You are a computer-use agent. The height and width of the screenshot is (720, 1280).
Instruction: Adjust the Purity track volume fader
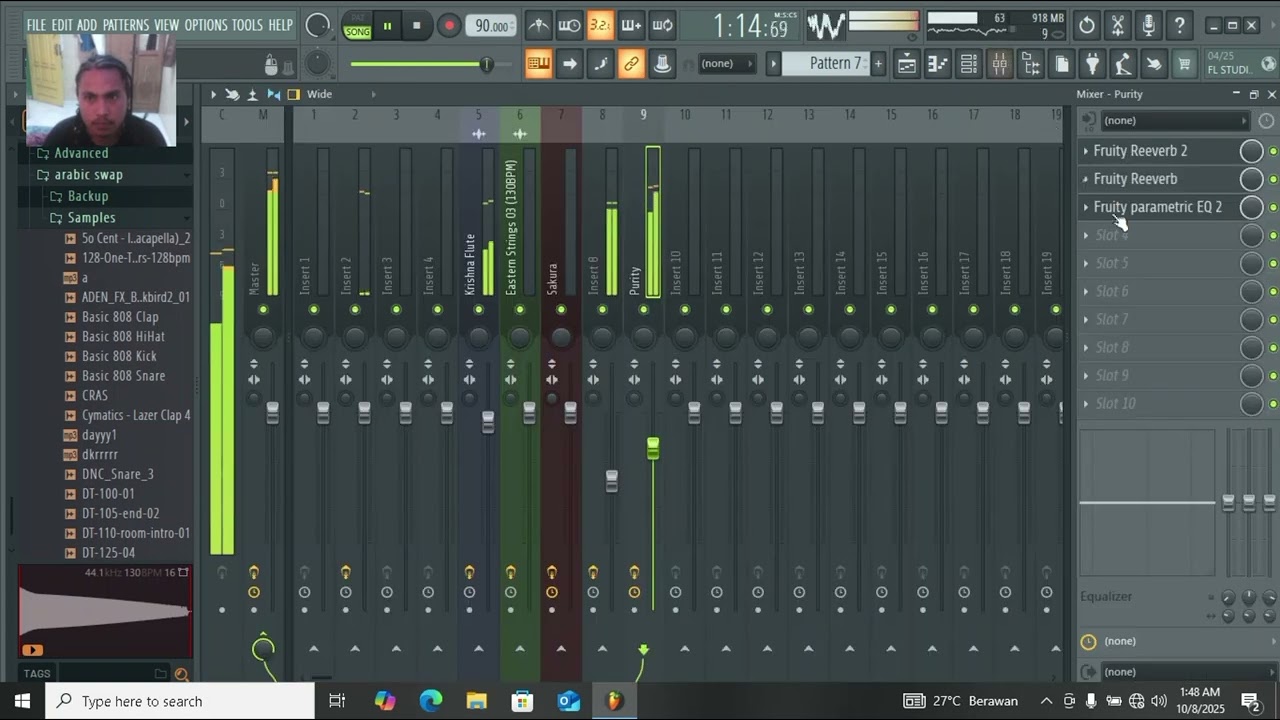[x=653, y=448]
